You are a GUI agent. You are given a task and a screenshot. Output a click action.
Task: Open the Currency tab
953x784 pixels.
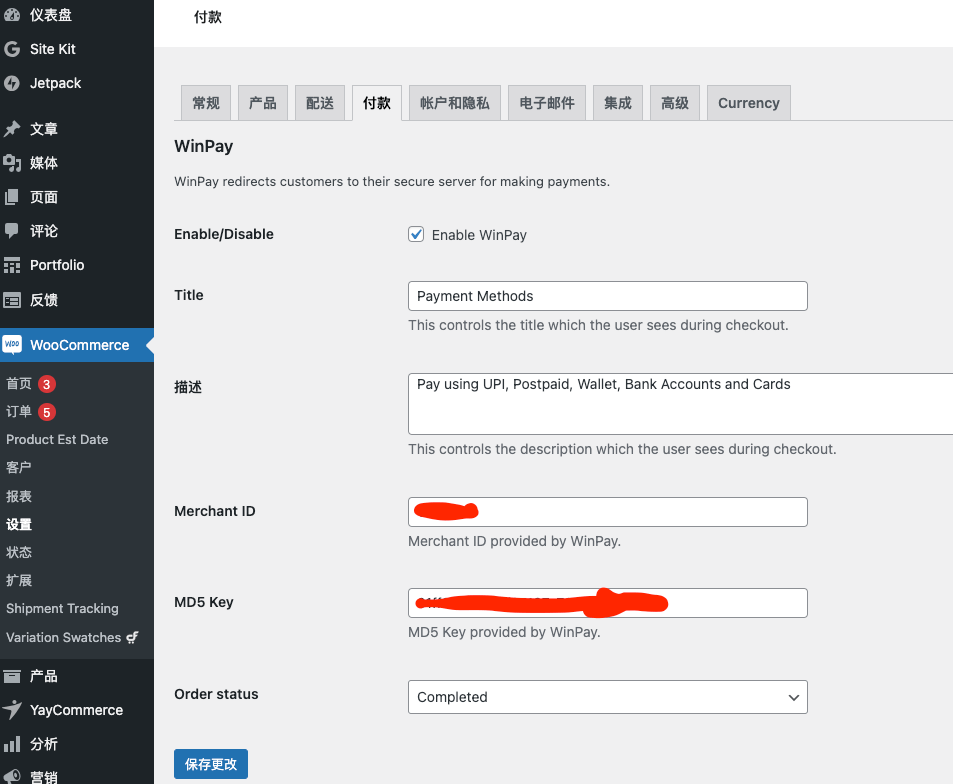(x=749, y=103)
